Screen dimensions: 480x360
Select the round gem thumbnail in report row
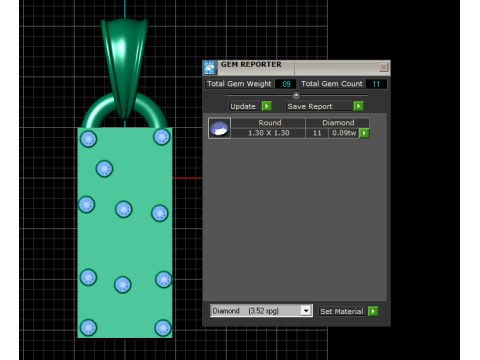point(219,128)
